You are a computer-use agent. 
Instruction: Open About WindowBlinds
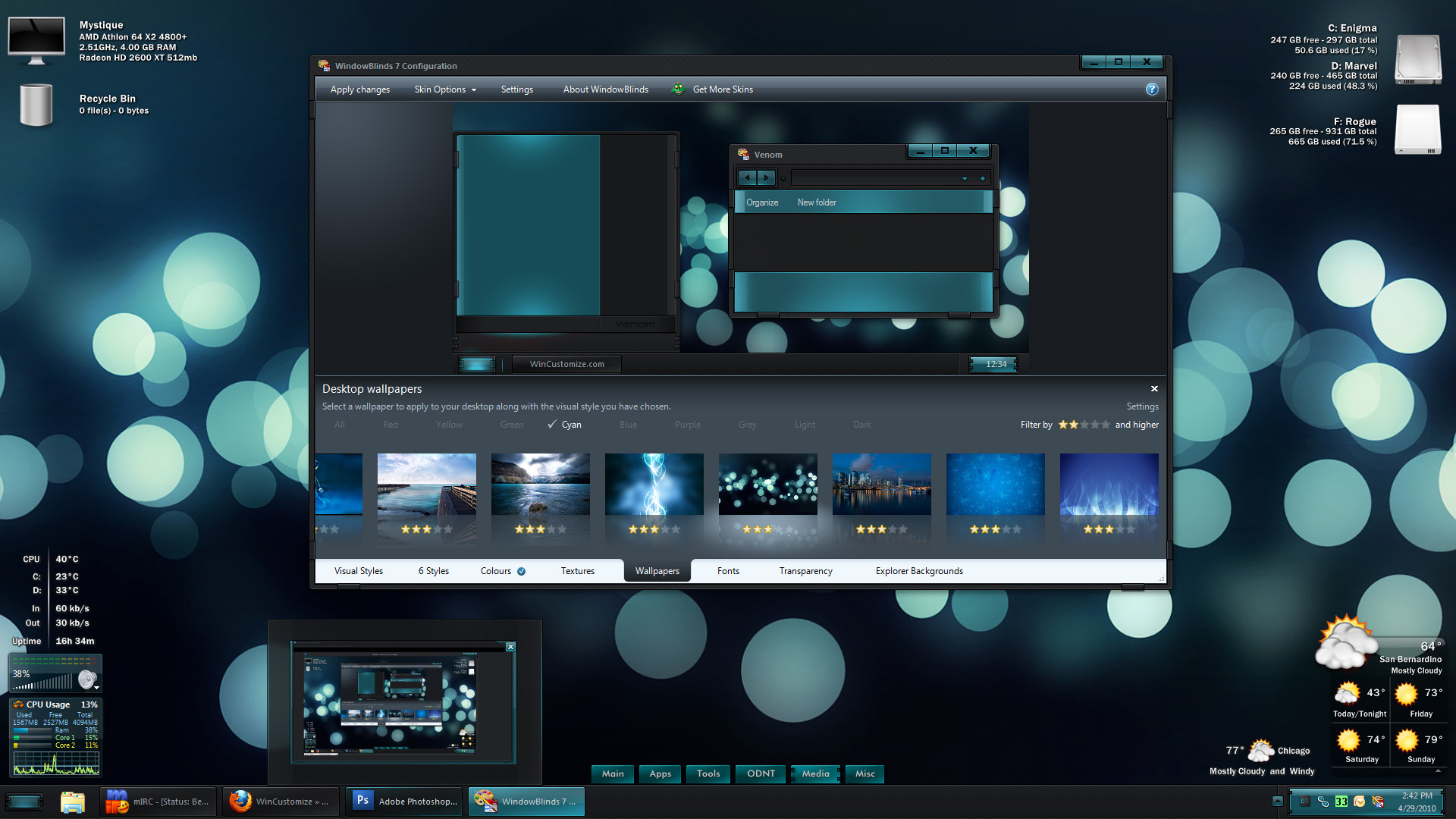point(606,89)
